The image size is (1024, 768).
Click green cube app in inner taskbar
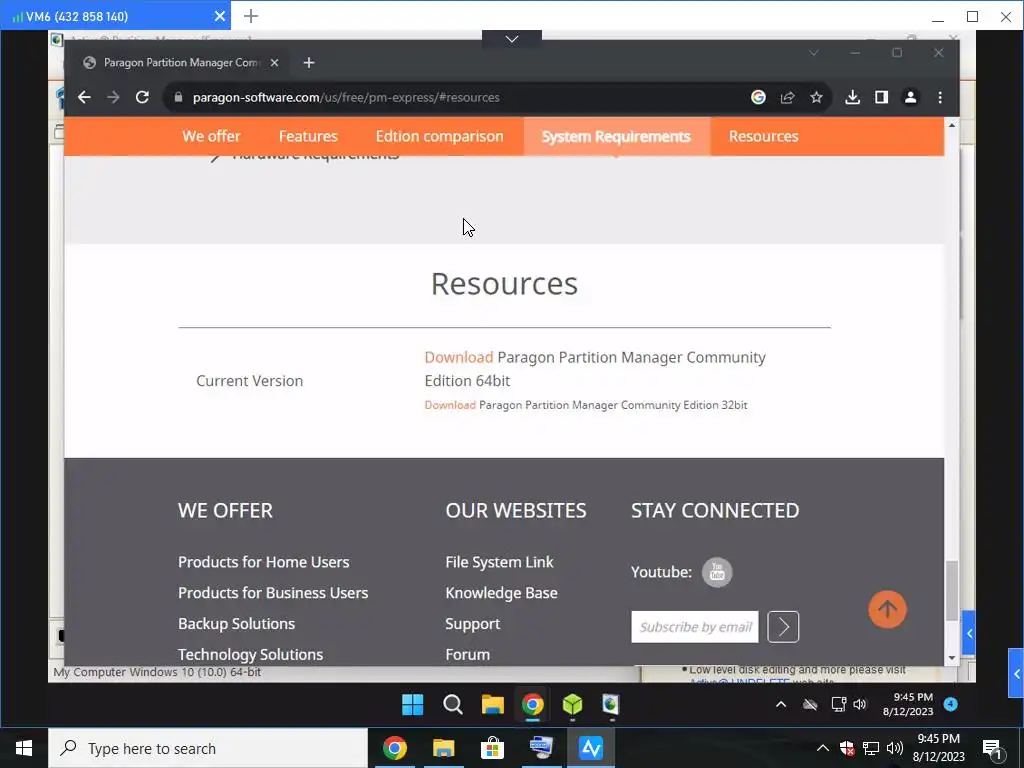pyautogui.click(x=573, y=705)
